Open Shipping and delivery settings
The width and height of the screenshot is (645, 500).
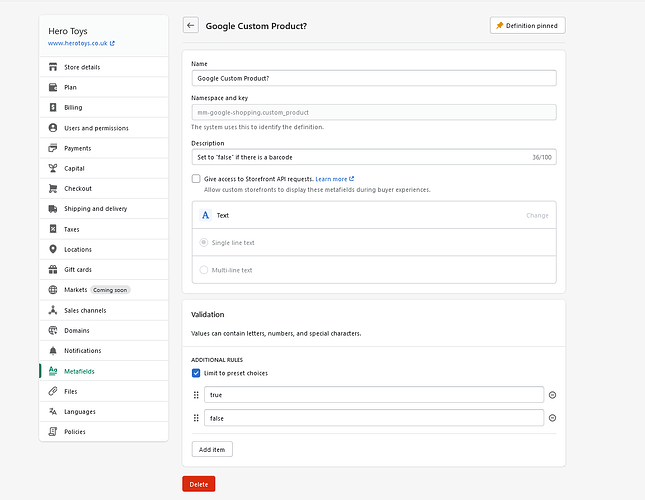95,209
